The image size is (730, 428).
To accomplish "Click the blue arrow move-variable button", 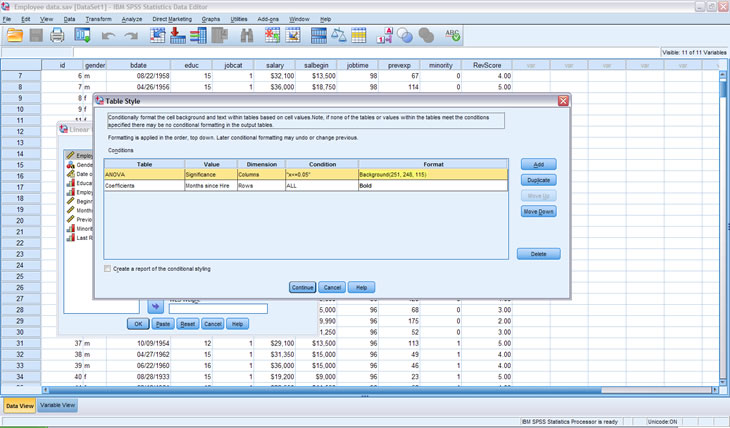I will pos(156,308).
